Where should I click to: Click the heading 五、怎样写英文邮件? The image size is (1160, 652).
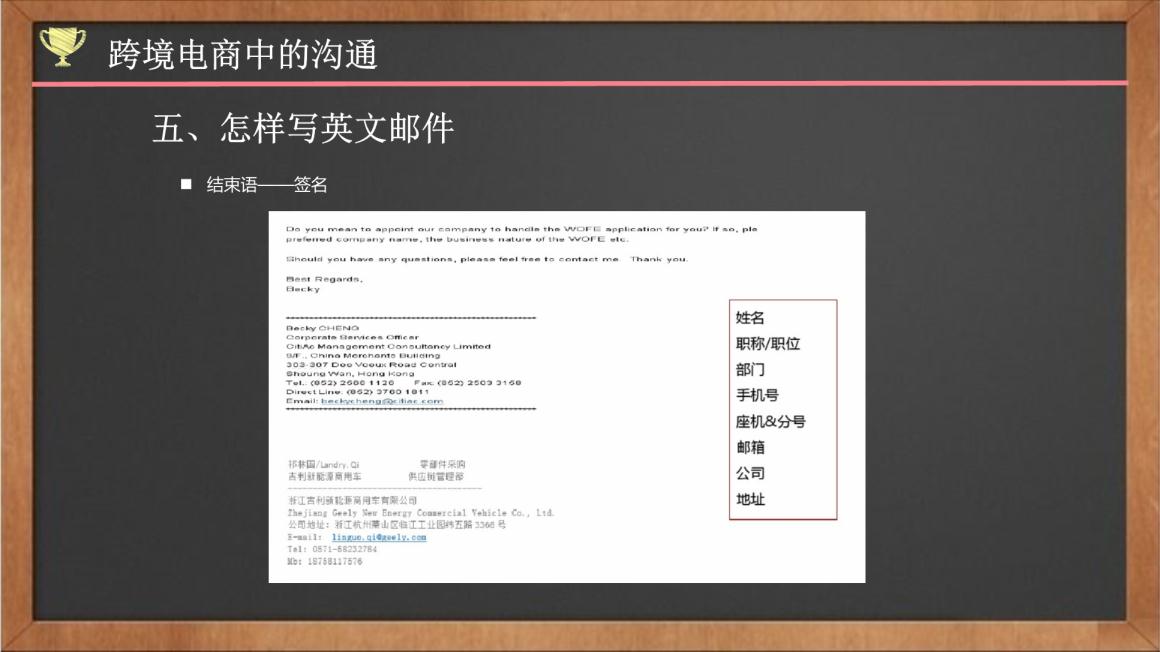(x=303, y=129)
